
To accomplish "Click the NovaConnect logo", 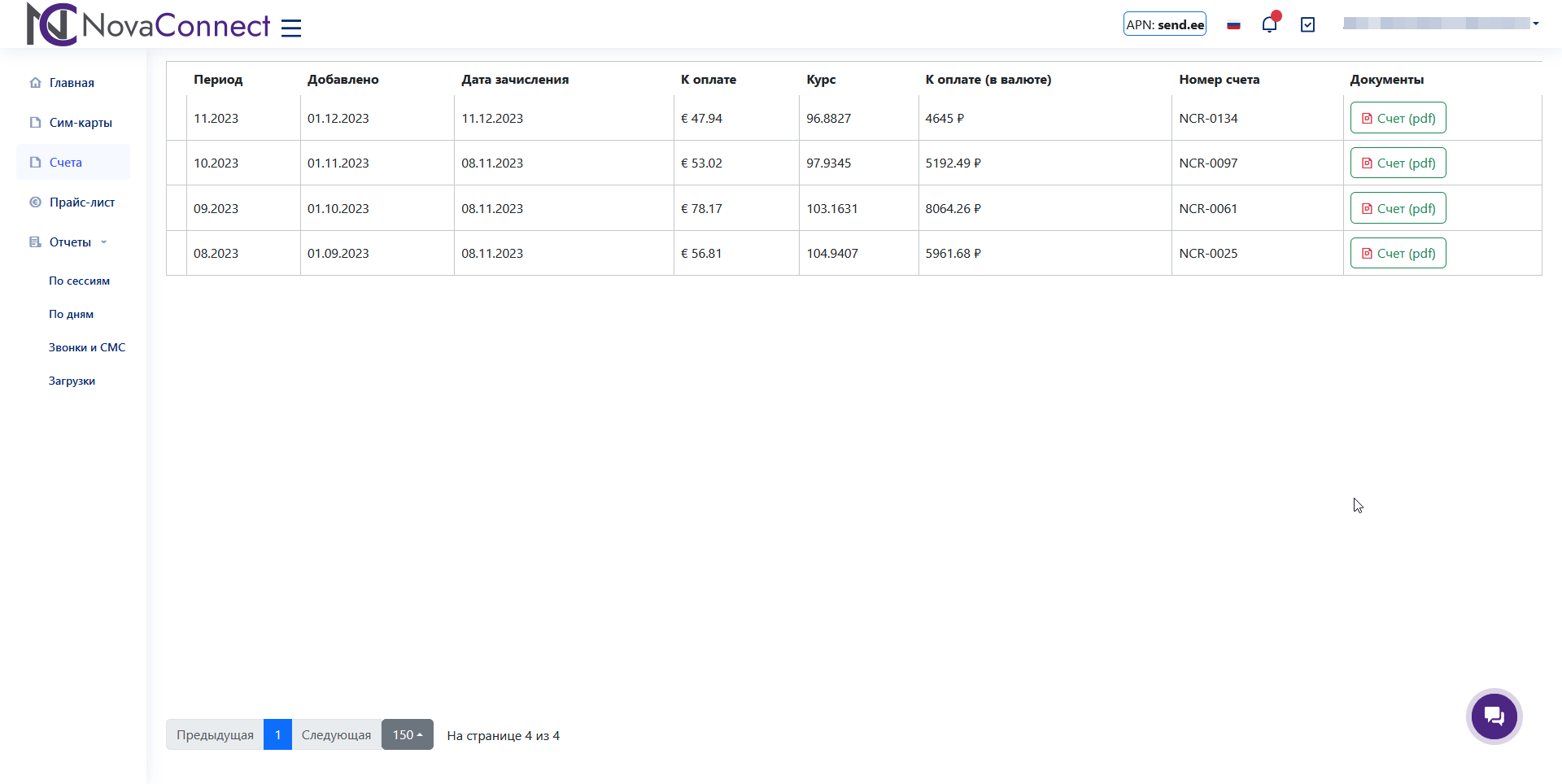I will click(148, 25).
